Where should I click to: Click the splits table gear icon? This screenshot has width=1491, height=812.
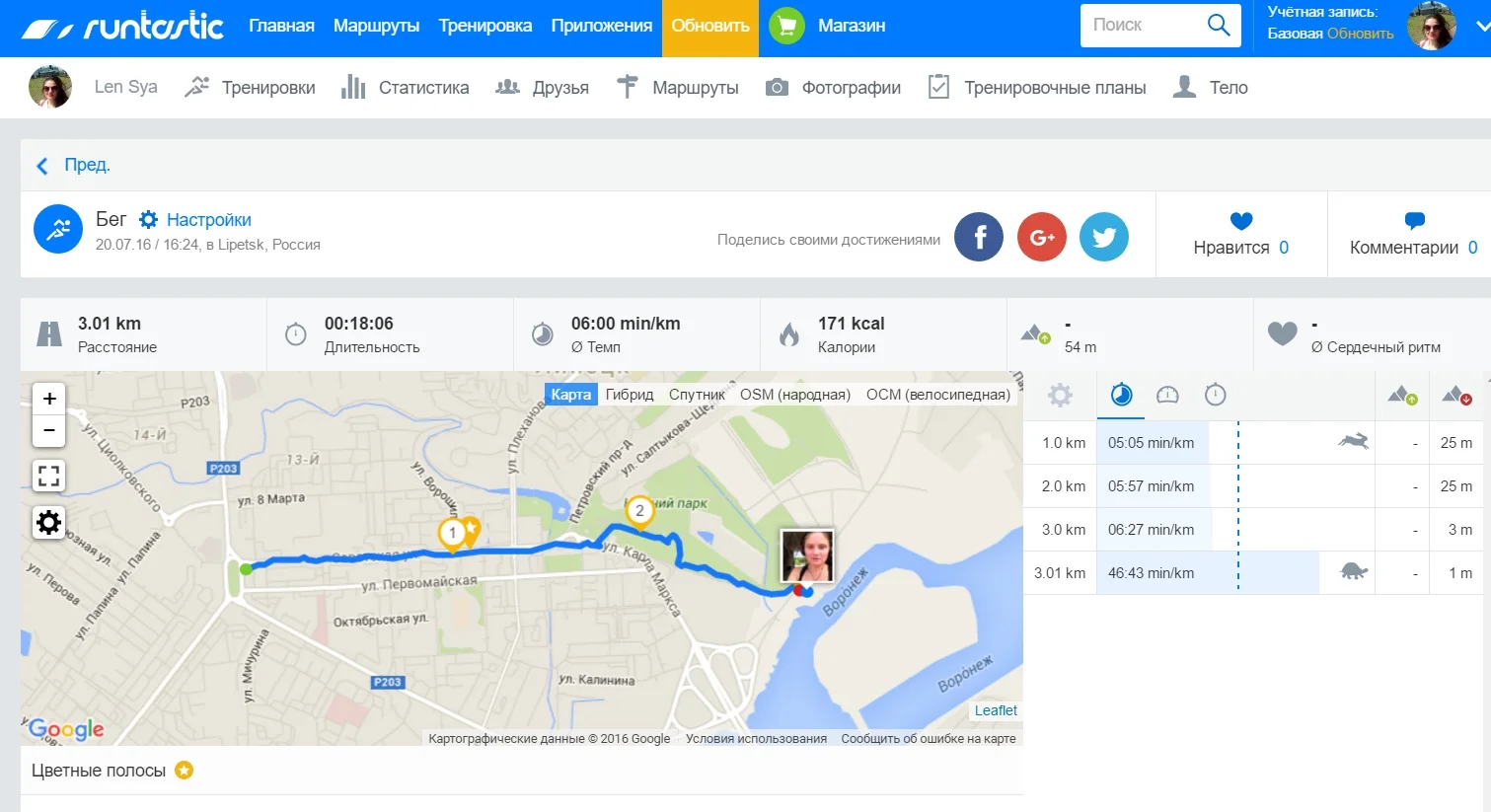click(1060, 396)
